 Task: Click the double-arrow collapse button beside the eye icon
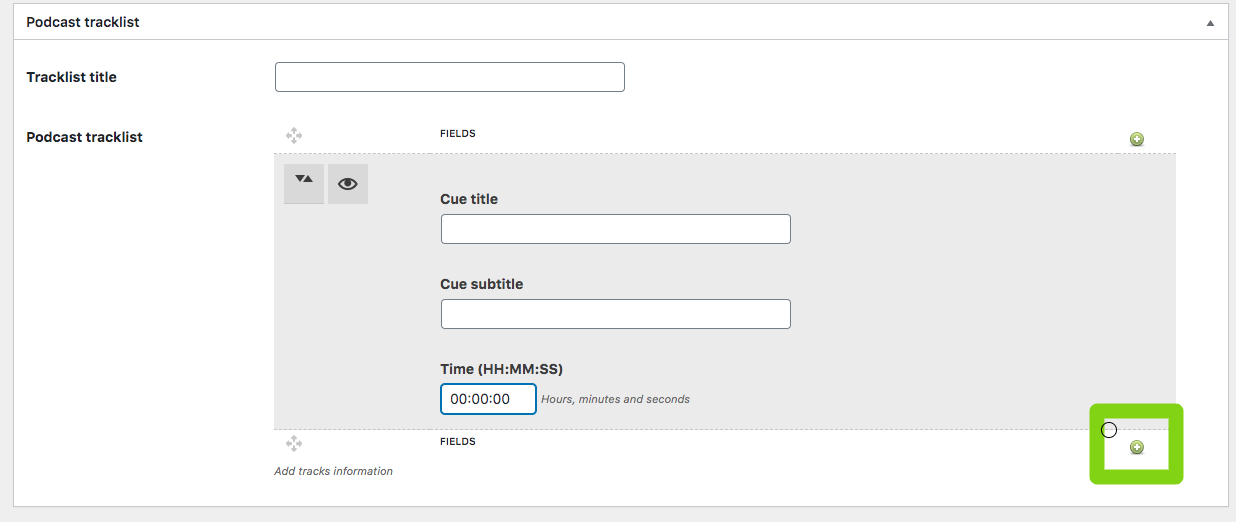[x=304, y=184]
